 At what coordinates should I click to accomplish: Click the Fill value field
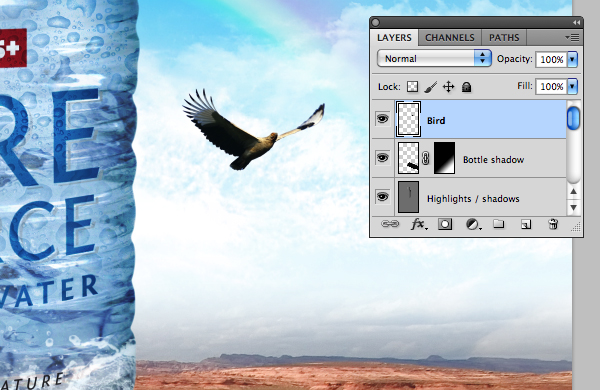[x=551, y=86]
